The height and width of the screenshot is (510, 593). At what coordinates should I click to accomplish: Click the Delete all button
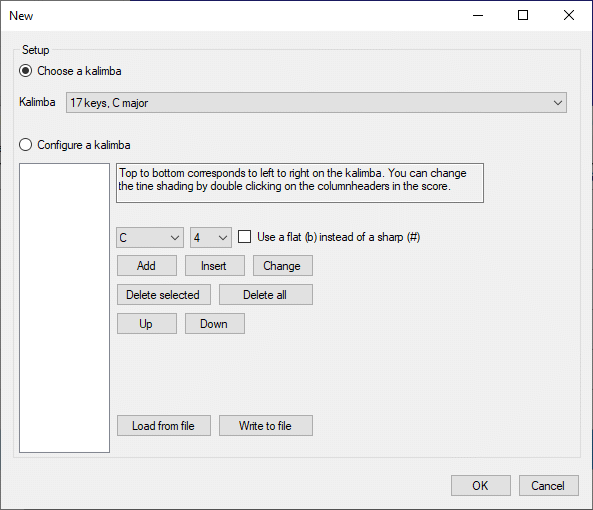click(266, 295)
